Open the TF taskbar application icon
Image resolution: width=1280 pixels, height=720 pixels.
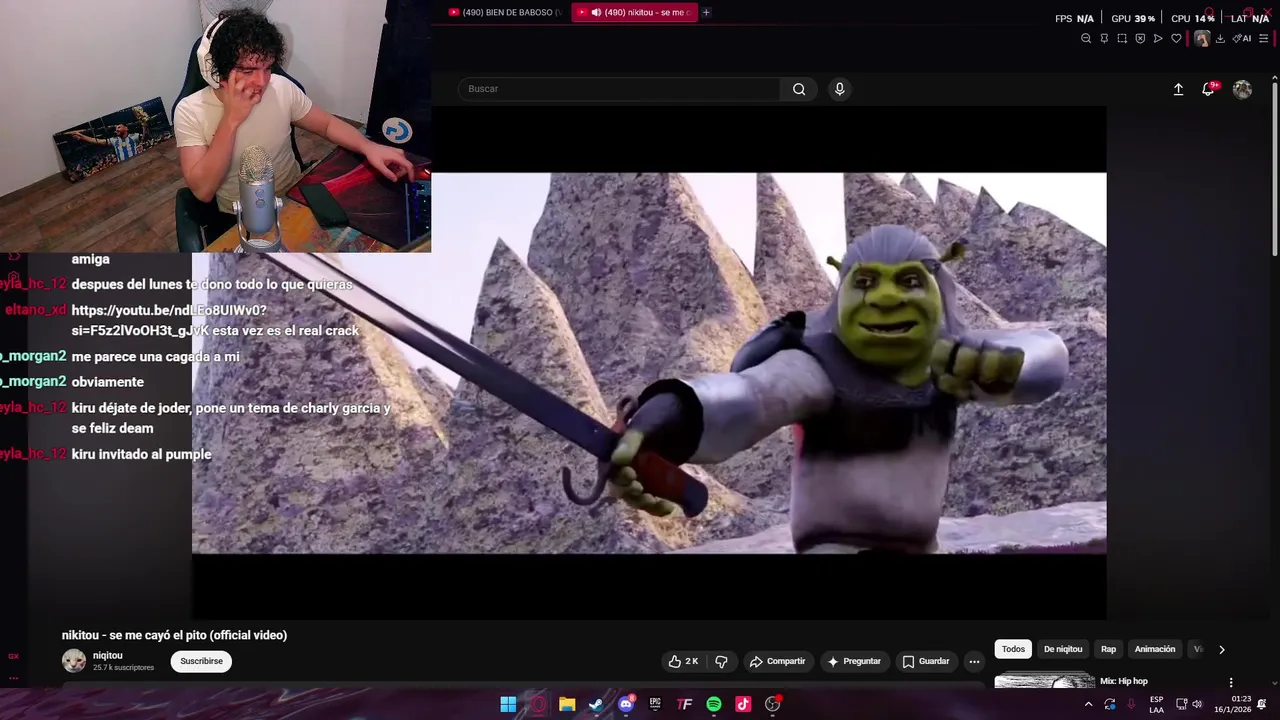pyautogui.click(x=684, y=704)
